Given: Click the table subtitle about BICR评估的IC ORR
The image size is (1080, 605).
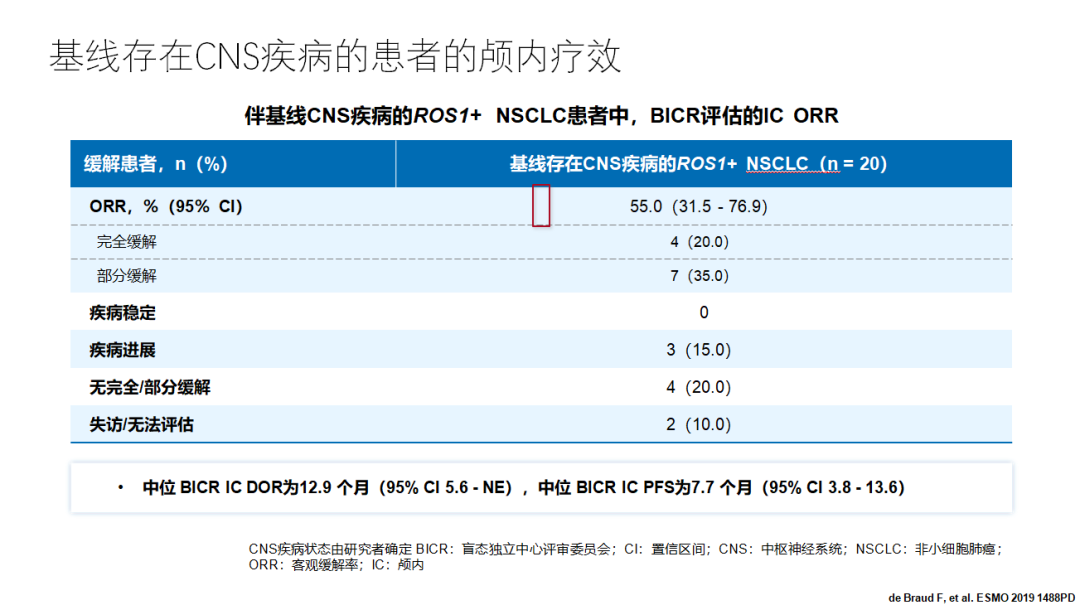Looking at the screenshot, I should pos(541,116).
